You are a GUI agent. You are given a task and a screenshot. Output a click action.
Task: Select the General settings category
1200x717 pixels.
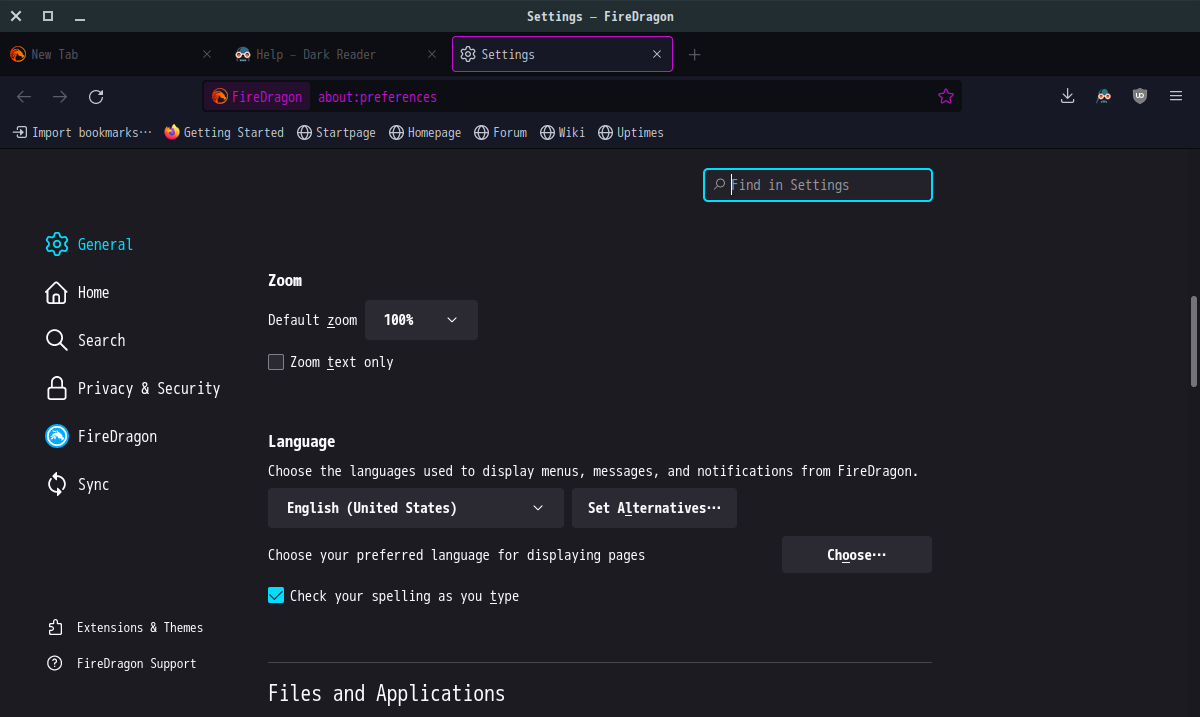(x=89, y=244)
